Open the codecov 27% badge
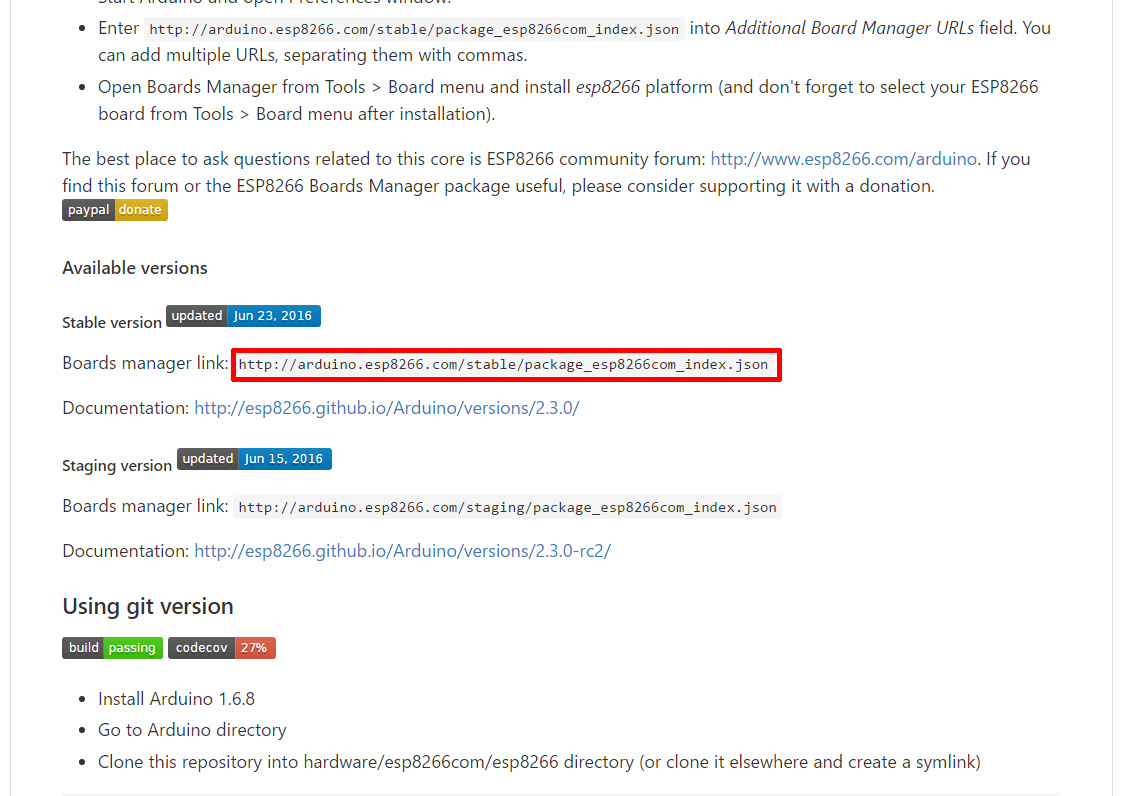 [221, 648]
